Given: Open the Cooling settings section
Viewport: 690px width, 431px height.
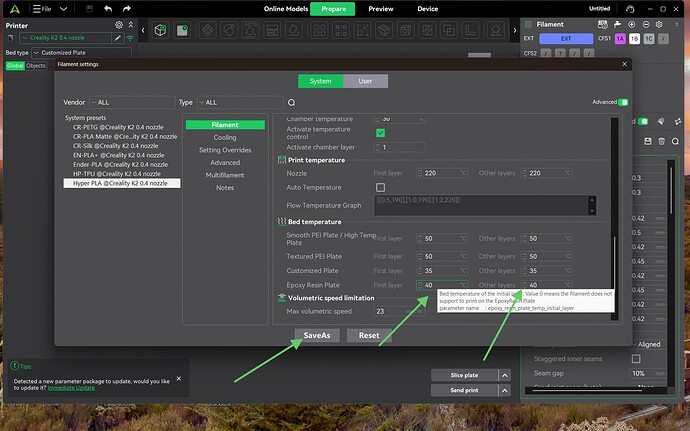Looking at the screenshot, I should tap(225, 138).
